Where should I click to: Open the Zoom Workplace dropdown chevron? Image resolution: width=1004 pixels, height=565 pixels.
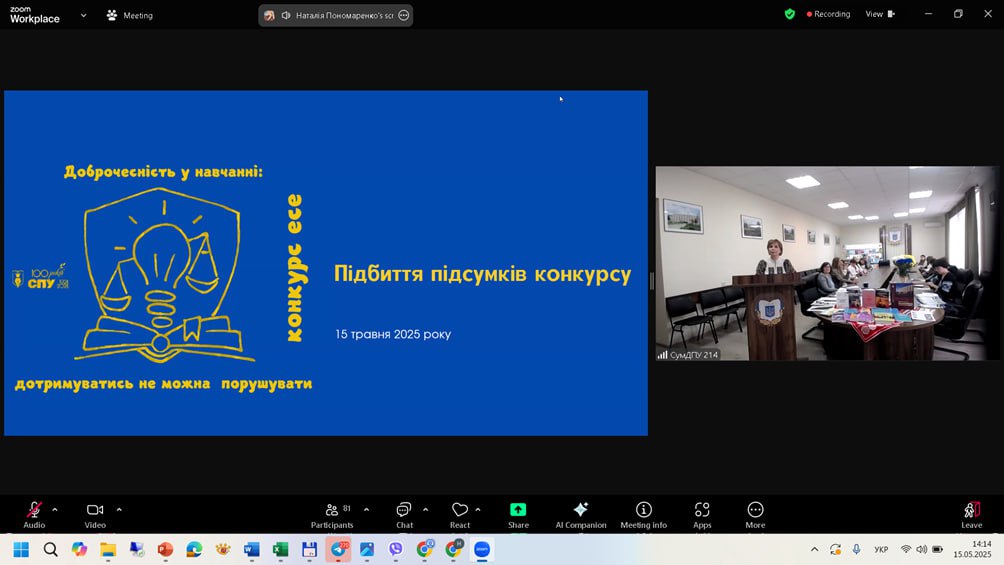83,15
